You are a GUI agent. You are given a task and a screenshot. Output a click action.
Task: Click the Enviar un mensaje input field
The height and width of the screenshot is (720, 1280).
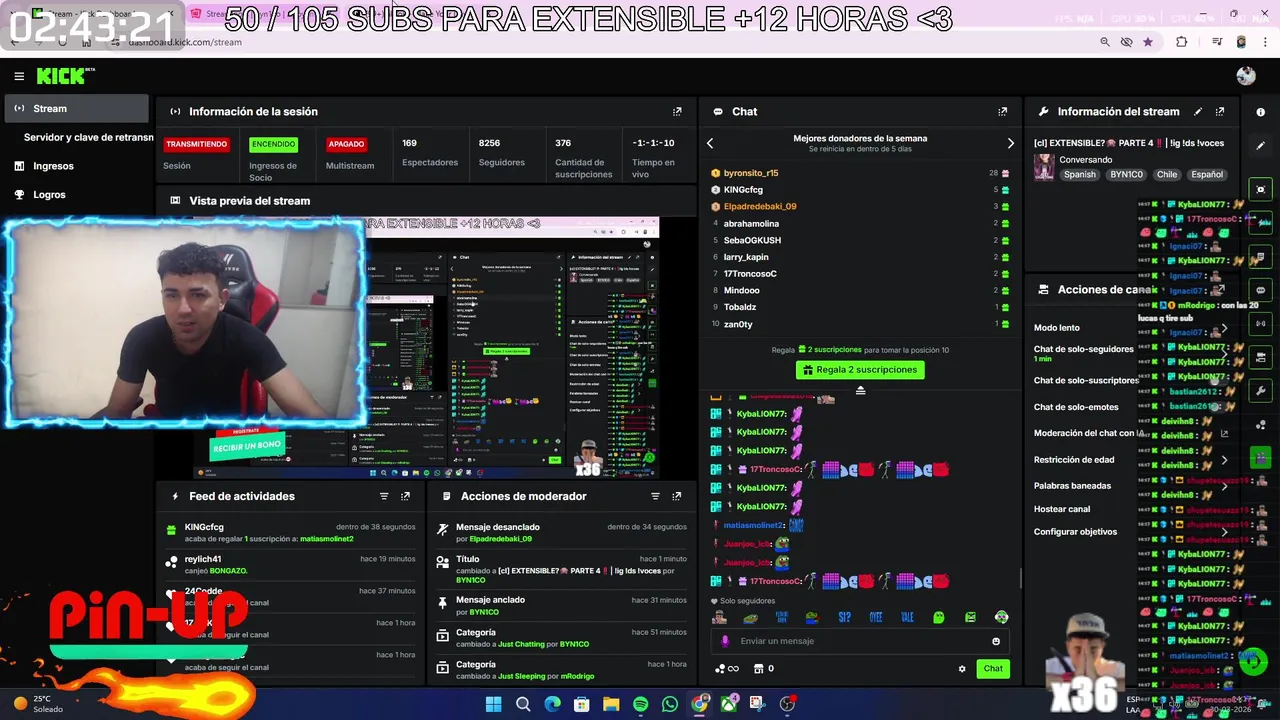point(860,641)
